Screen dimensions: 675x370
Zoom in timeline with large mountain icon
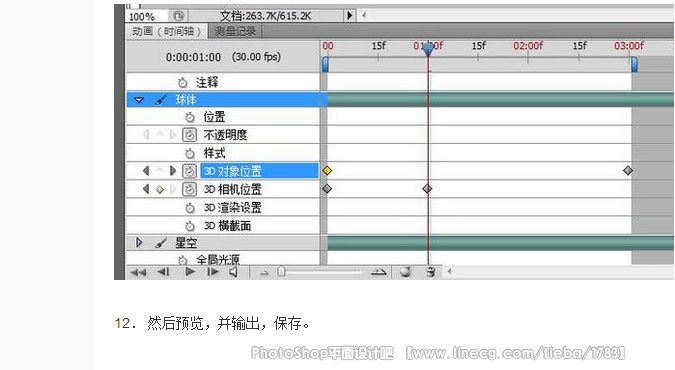378,272
